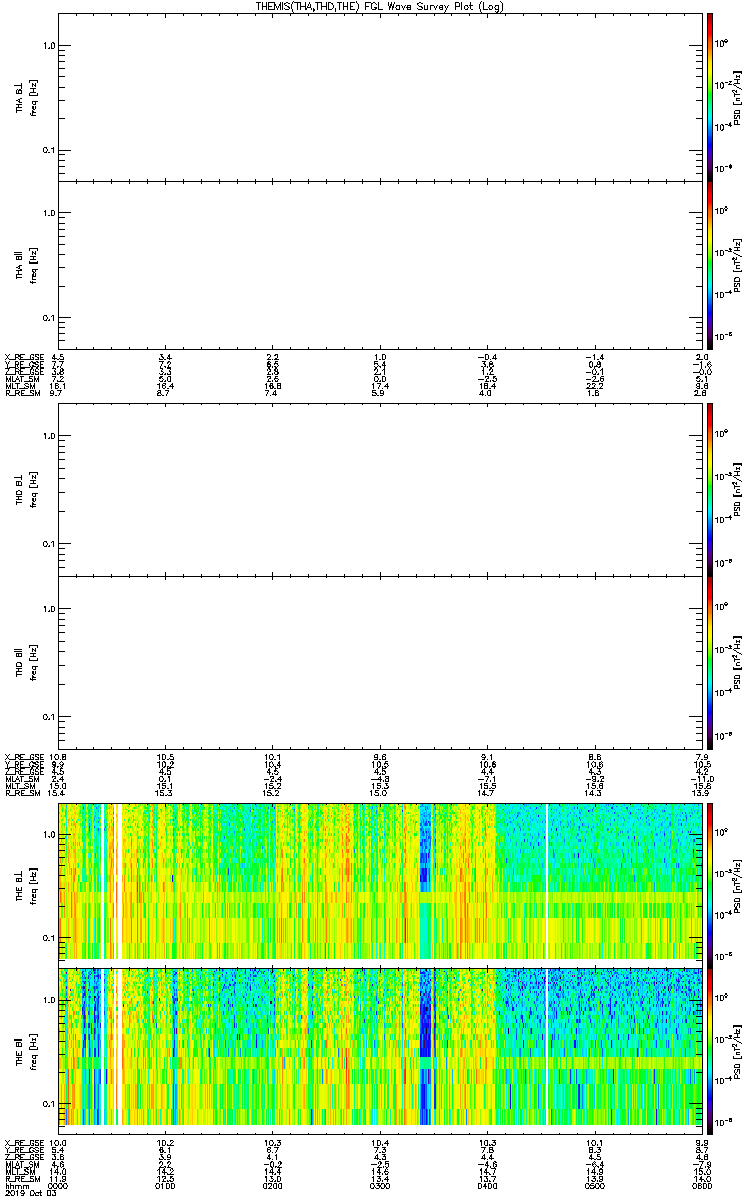This screenshot has width=750, height=1200.
Task: Click the THA B⊥ freq [Hz] axis label
Action: point(33,97)
